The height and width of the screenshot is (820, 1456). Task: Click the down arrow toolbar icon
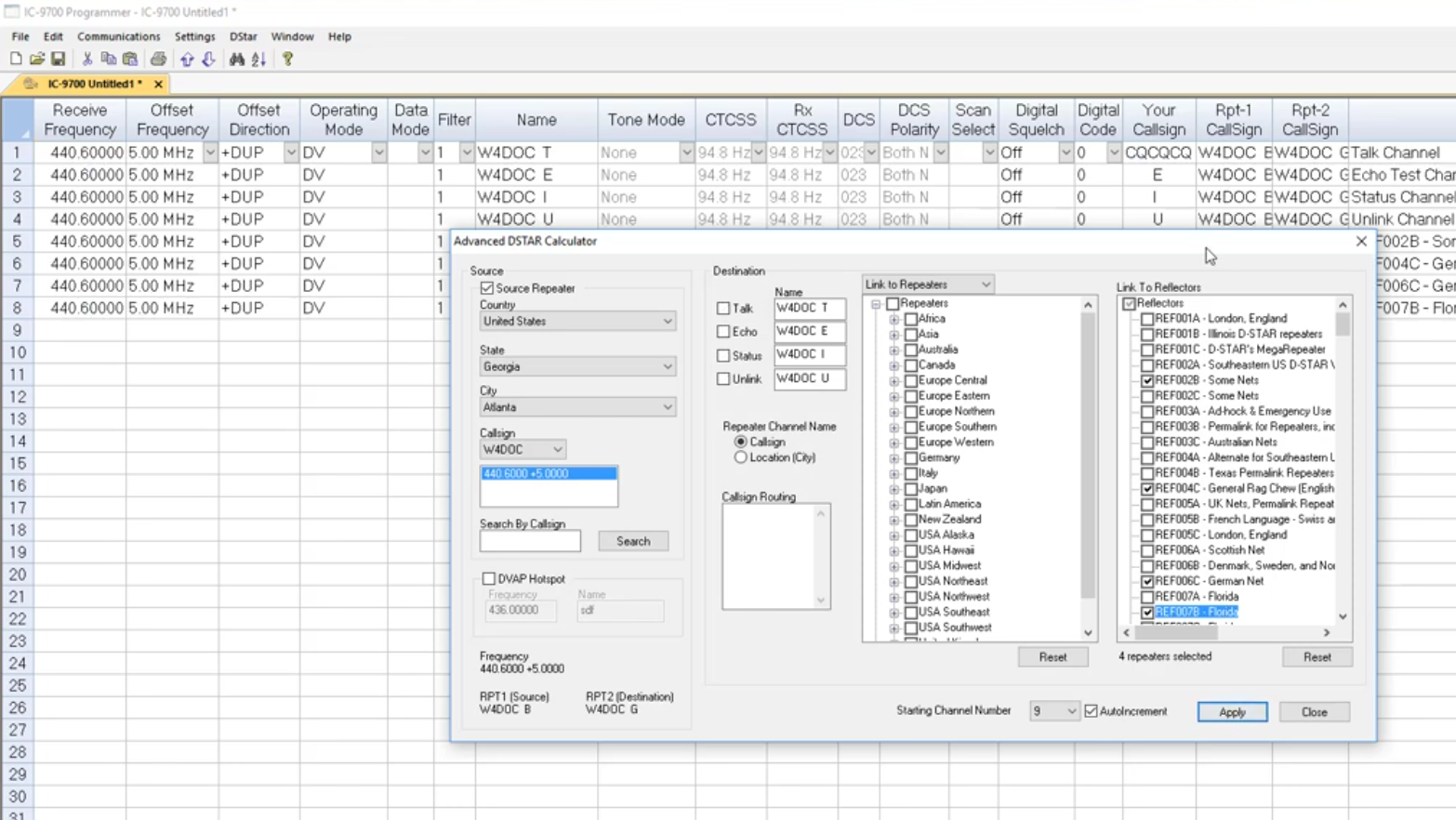pos(208,59)
